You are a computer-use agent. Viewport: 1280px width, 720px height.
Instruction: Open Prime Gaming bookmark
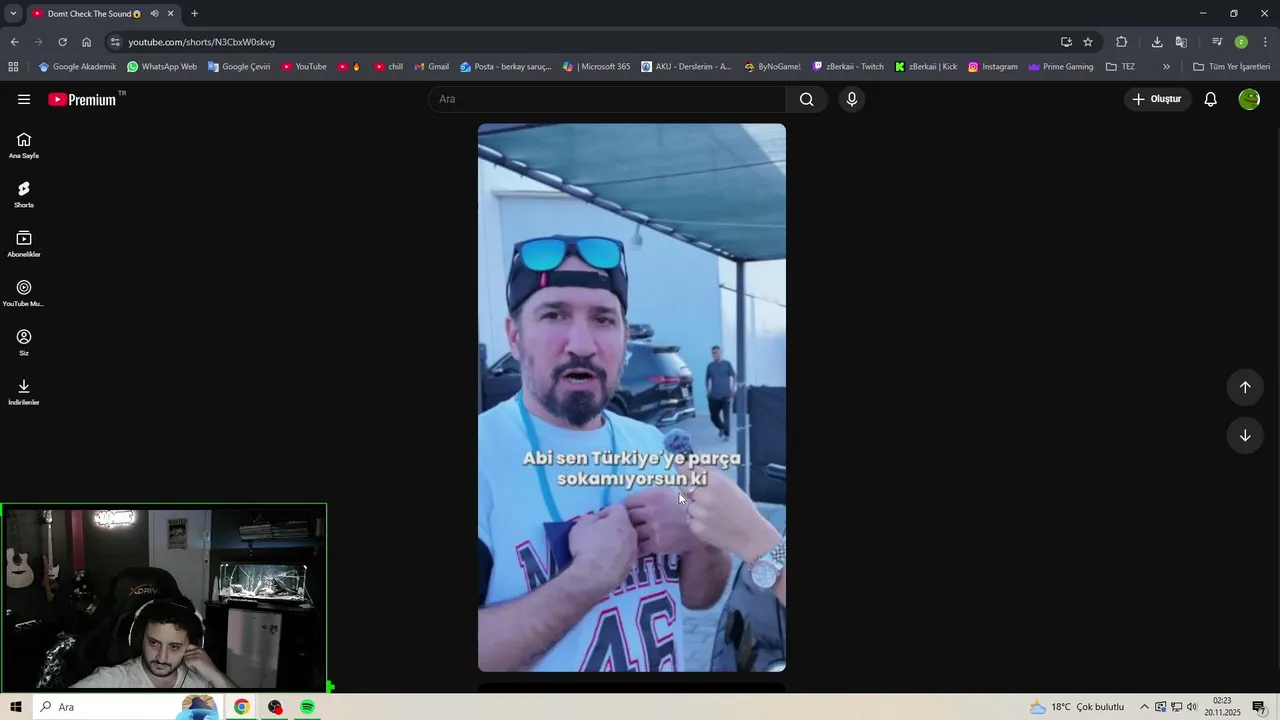point(1061,67)
